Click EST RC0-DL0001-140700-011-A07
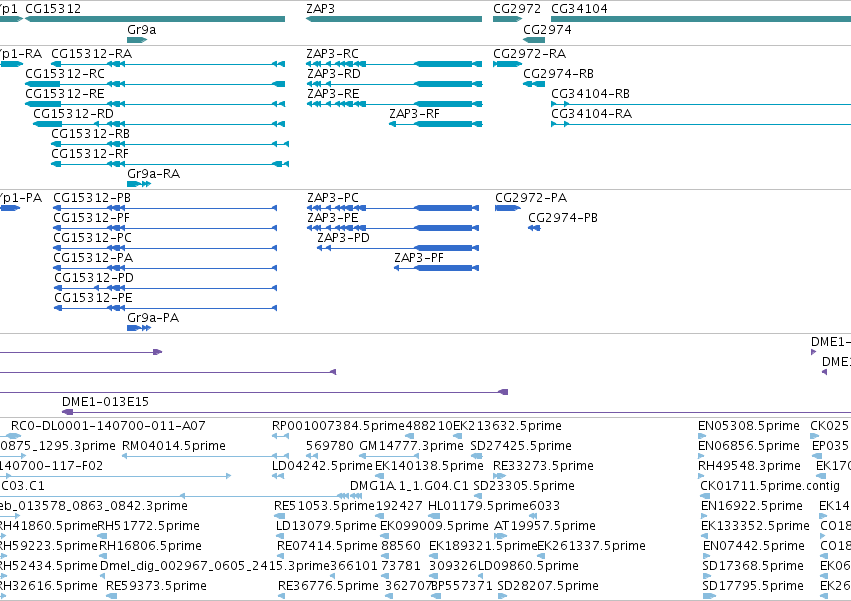851x601 pixels. pos(108,426)
